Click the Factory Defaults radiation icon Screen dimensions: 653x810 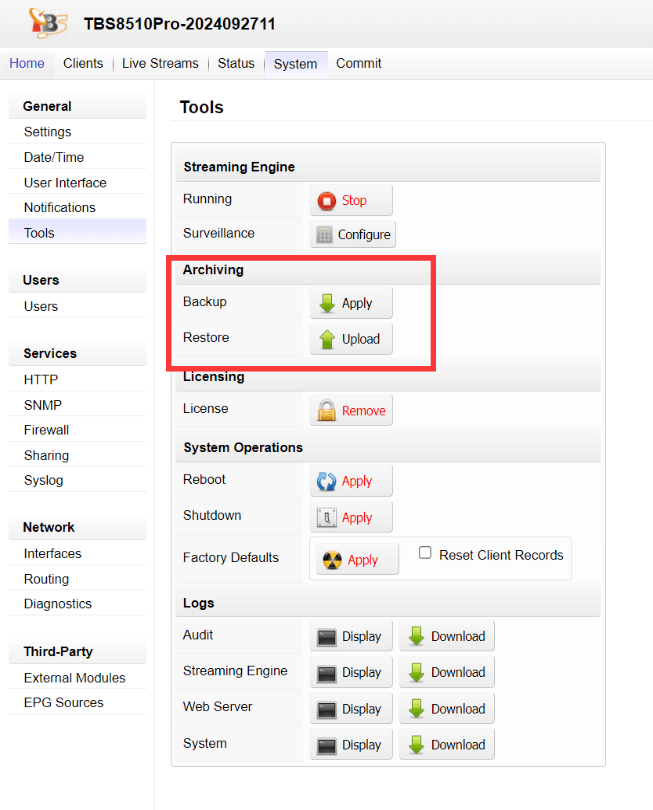click(x=333, y=560)
